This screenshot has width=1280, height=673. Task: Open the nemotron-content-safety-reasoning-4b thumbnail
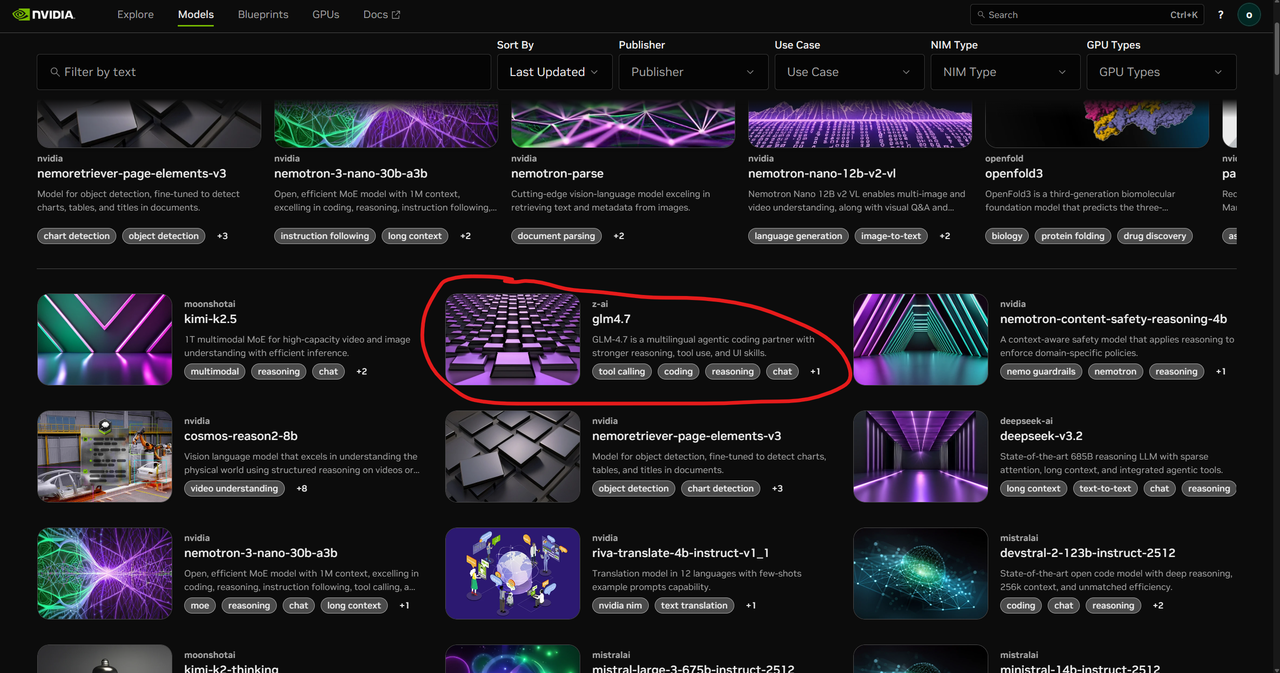coord(920,339)
